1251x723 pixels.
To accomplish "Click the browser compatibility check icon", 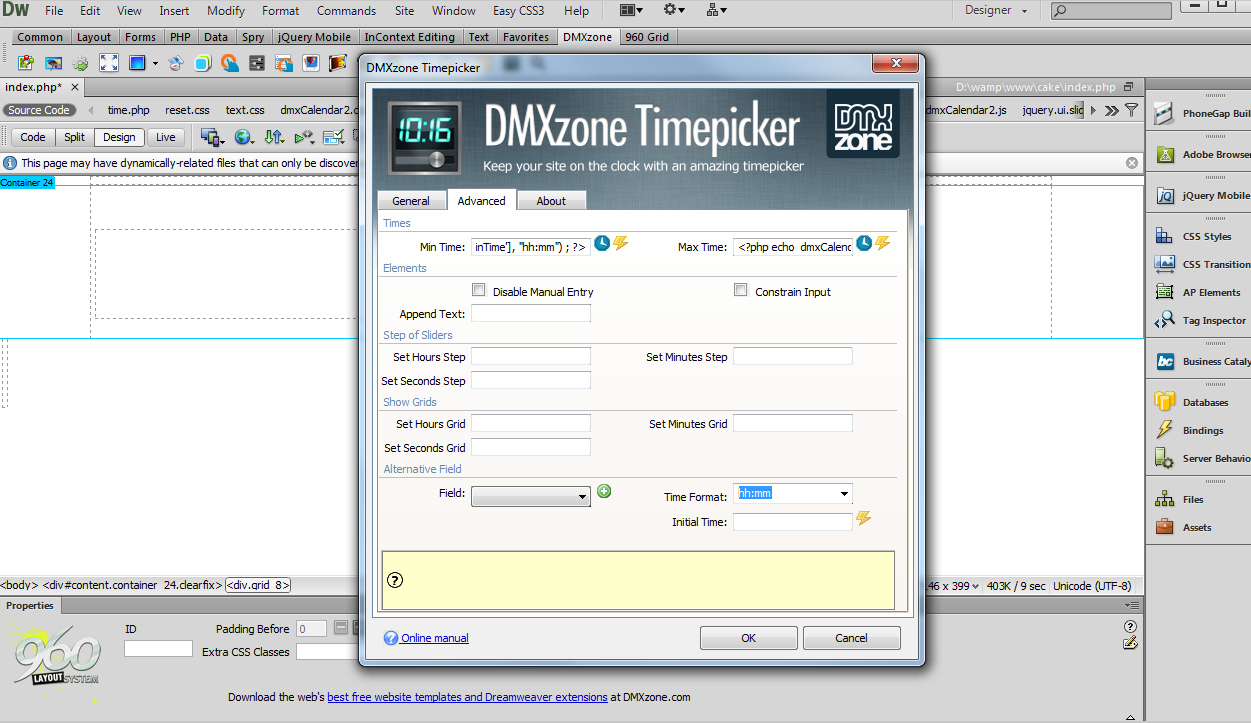I will click(x=334, y=137).
